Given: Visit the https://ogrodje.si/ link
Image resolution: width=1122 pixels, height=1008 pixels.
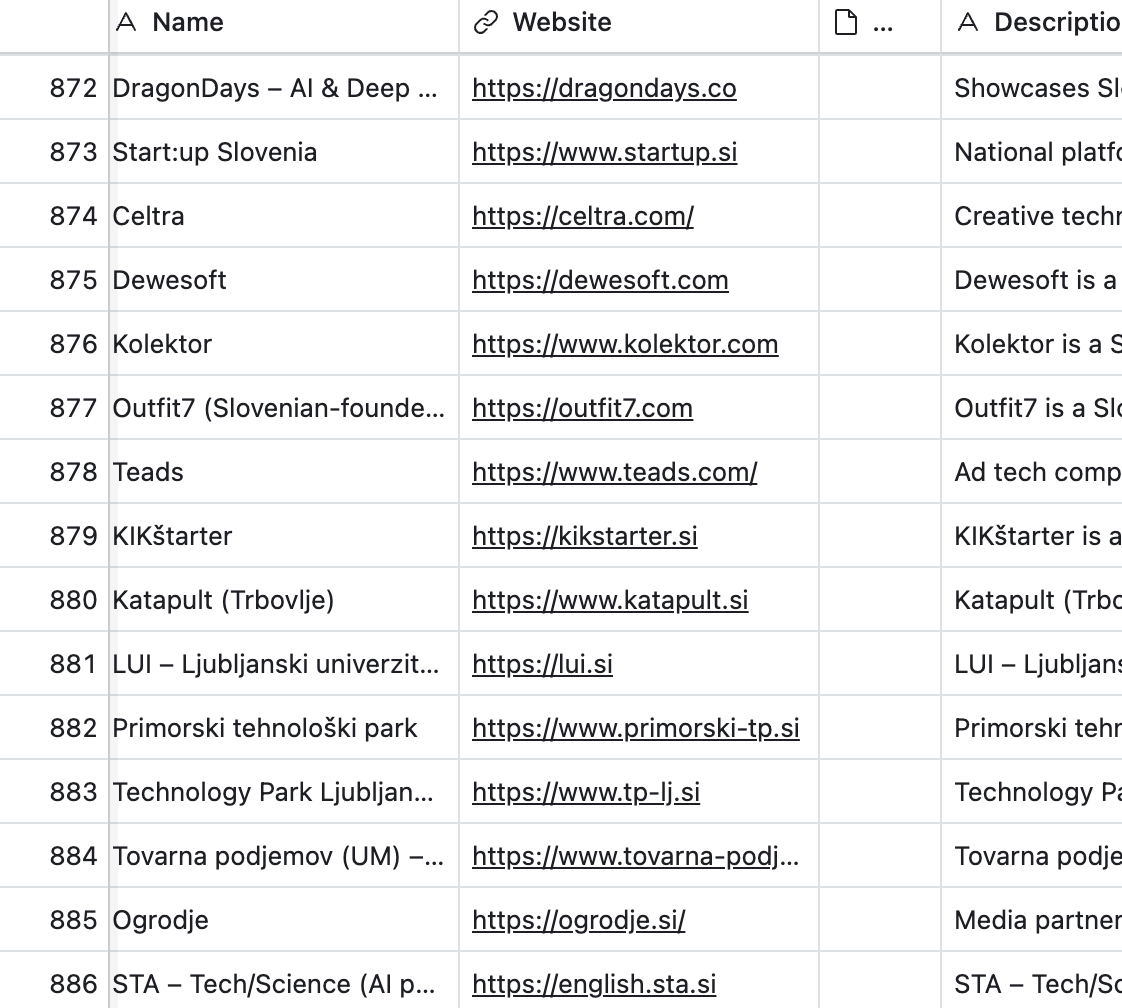Looking at the screenshot, I should tap(579, 920).
